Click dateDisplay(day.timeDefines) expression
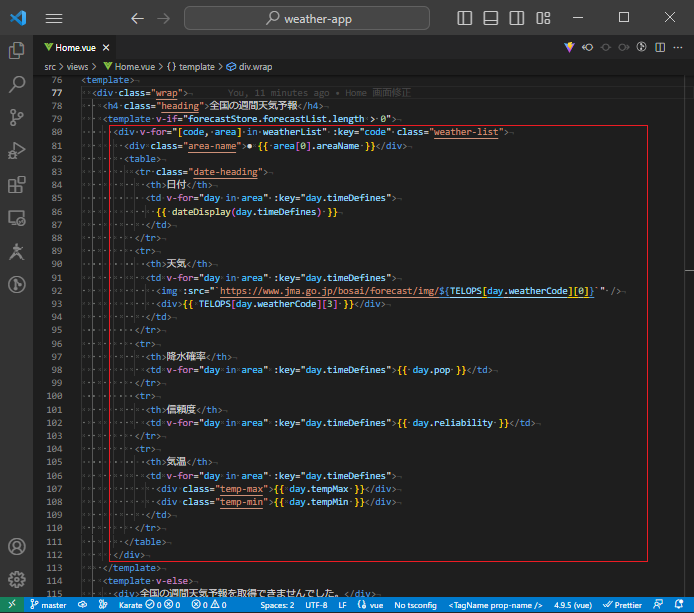 [247, 212]
